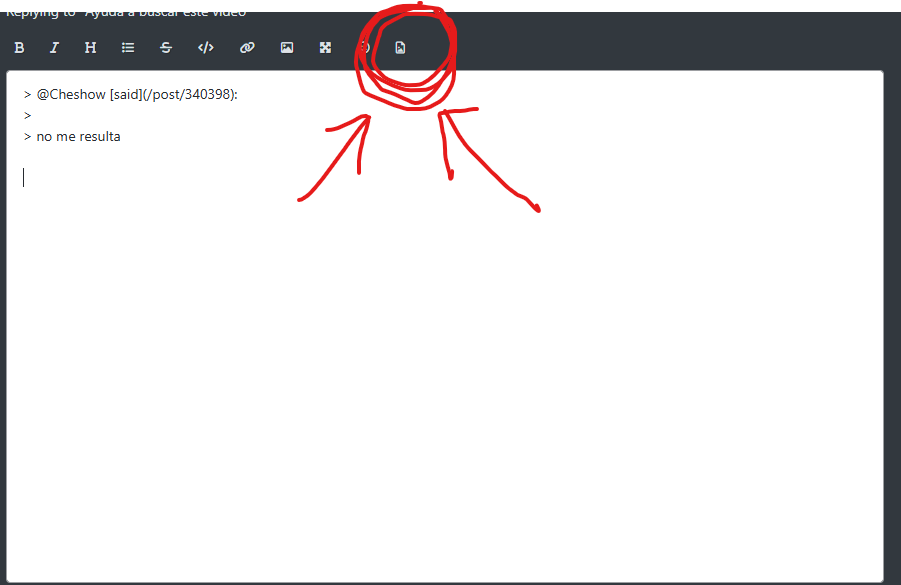Screen dimensions: 901x585
Task: Insert a heading with the H button
Action: 90,48
